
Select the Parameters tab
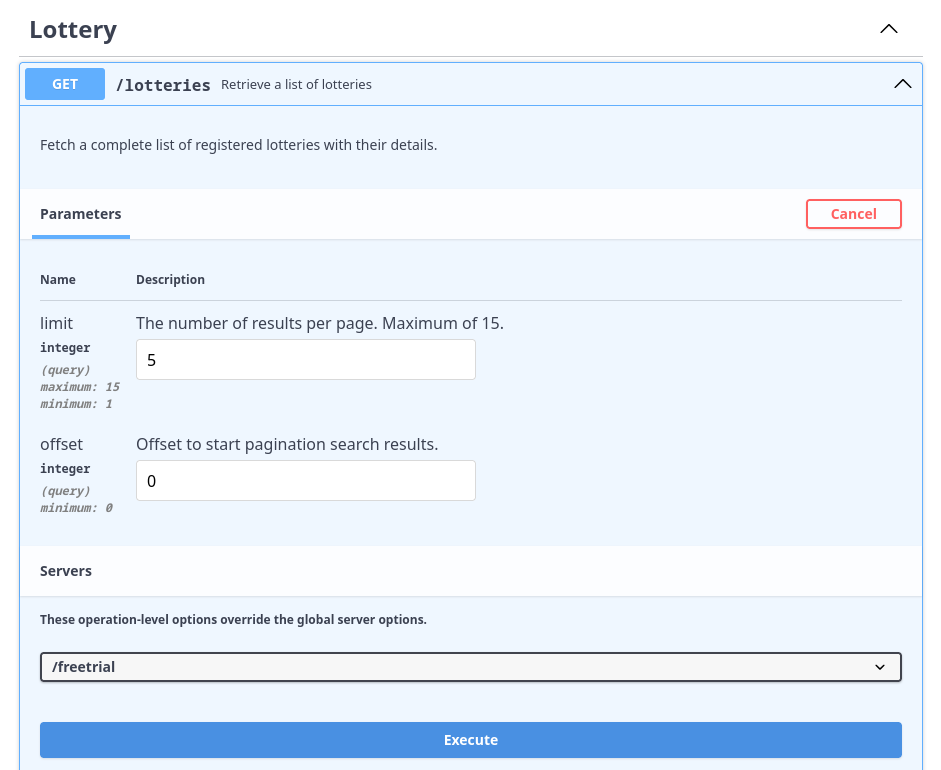point(80,214)
